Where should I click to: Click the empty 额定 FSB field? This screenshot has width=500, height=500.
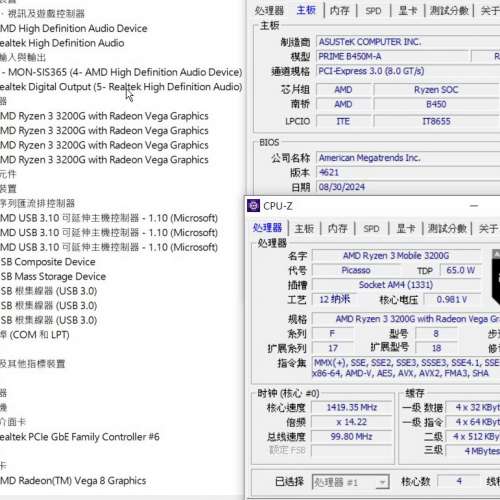coord(352,451)
